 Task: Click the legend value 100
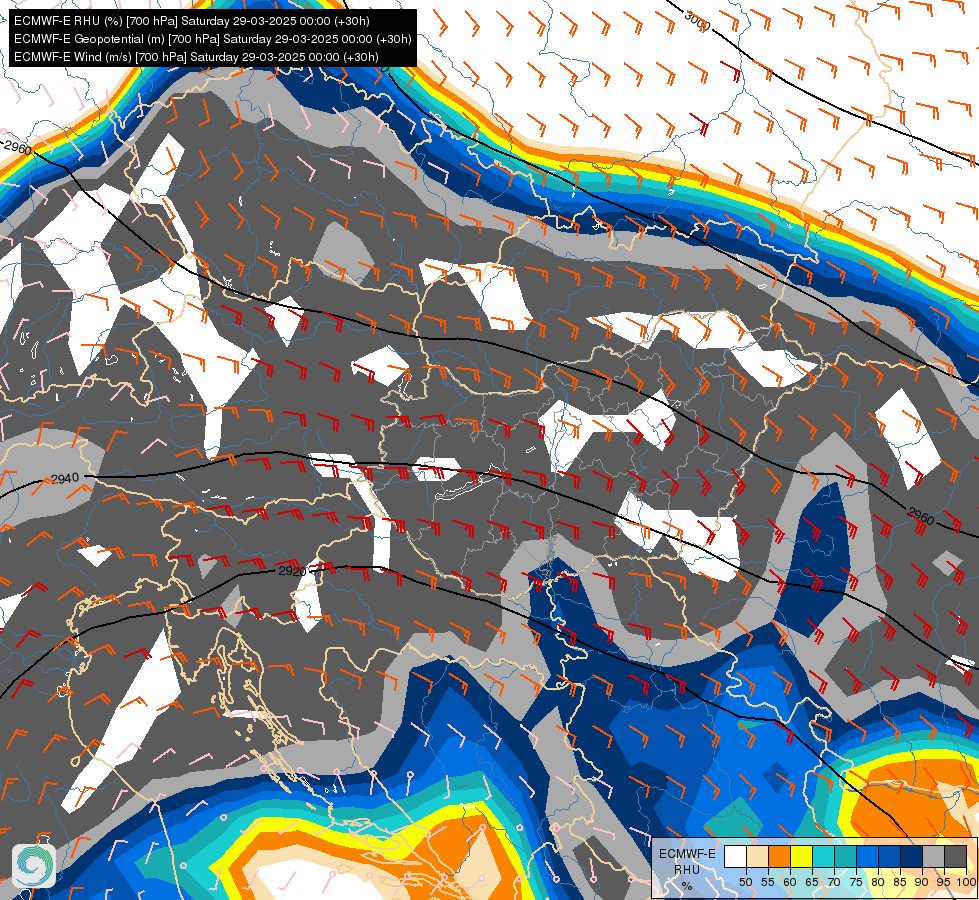click(x=967, y=882)
